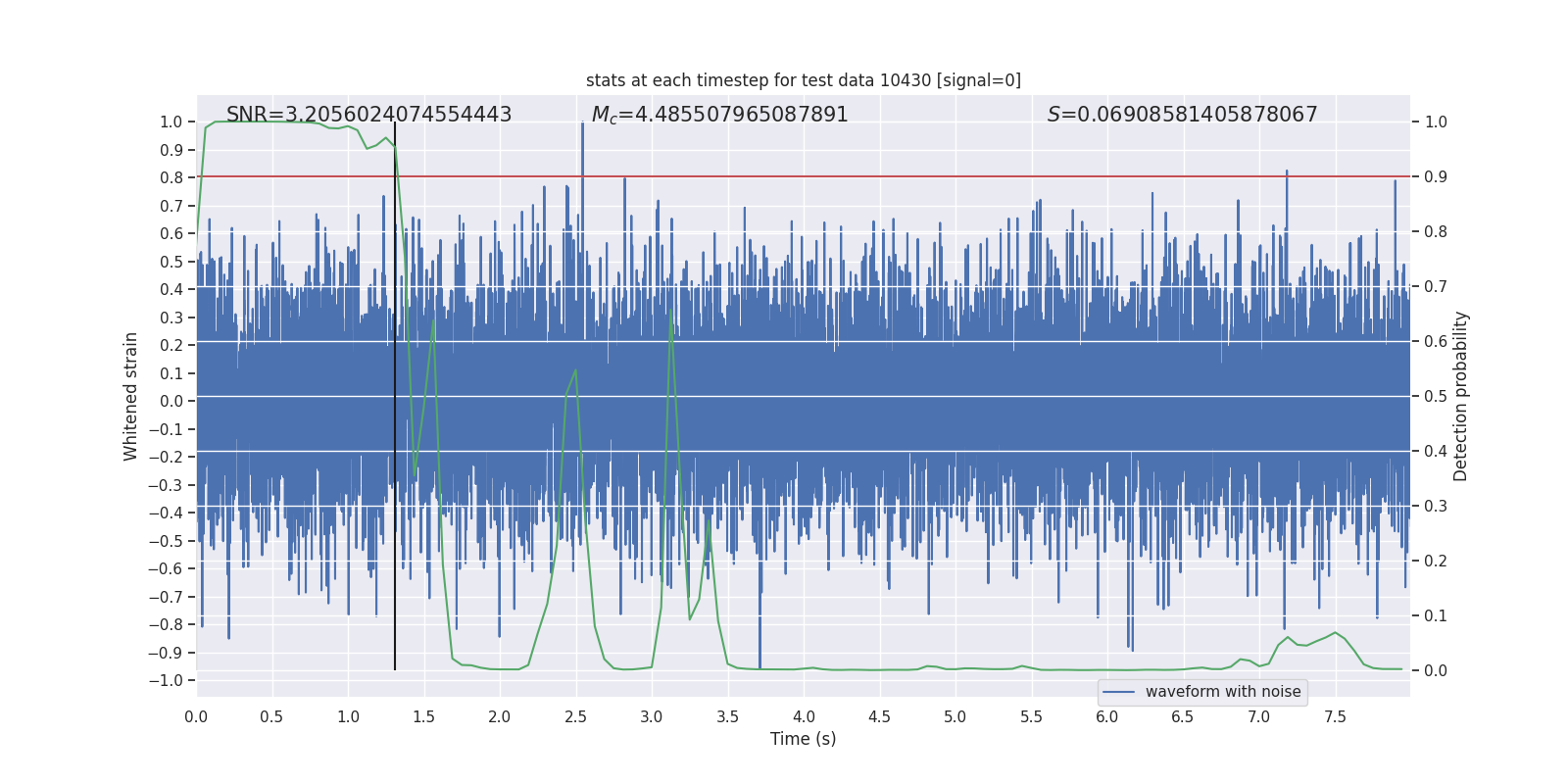Image resolution: width=1568 pixels, height=784 pixels.
Task: Click the 'waveform with noise' legend label
Action: [1222, 692]
